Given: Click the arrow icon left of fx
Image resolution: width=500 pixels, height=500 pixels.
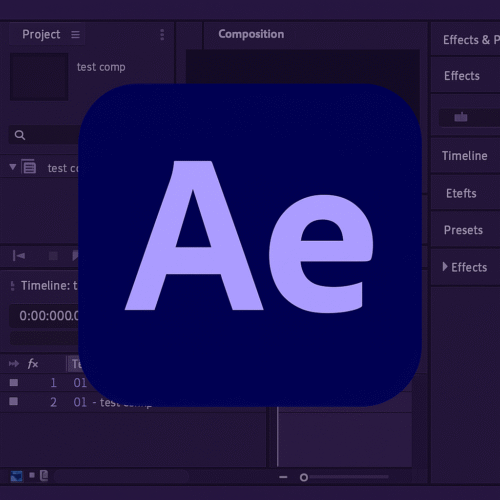Looking at the screenshot, I should (x=14, y=363).
